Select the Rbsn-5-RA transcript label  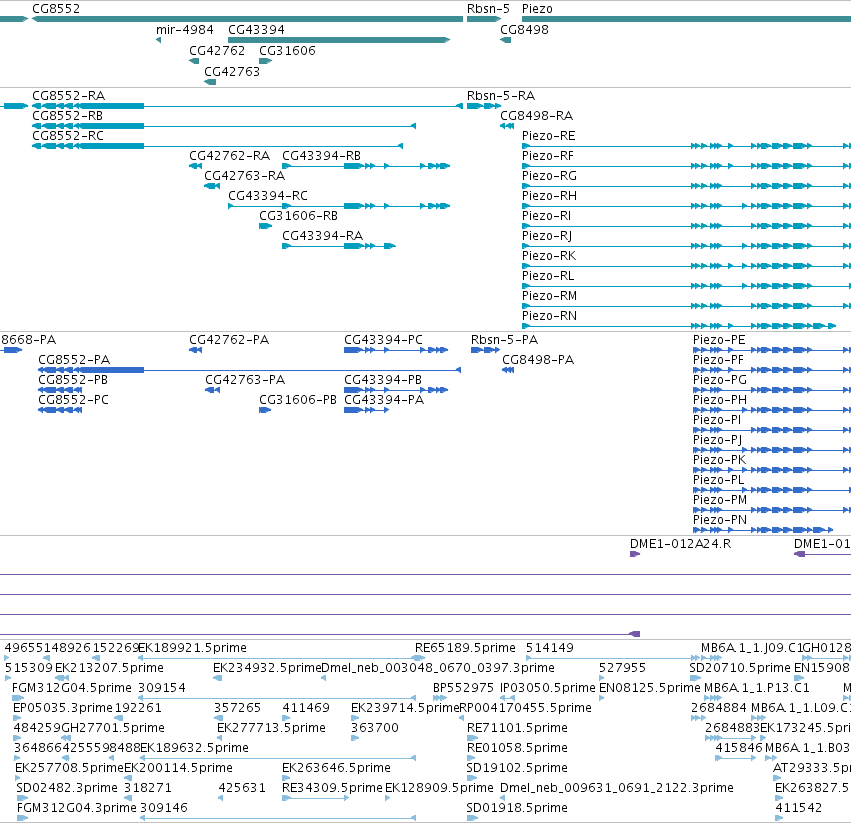[x=500, y=96]
